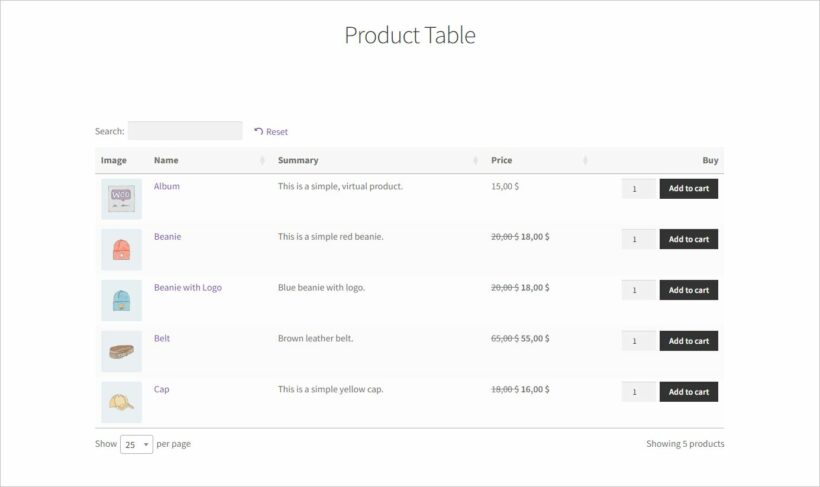Viewport: 820px width, 487px height.
Task: Click the Image column header
Action: pos(113,161)
